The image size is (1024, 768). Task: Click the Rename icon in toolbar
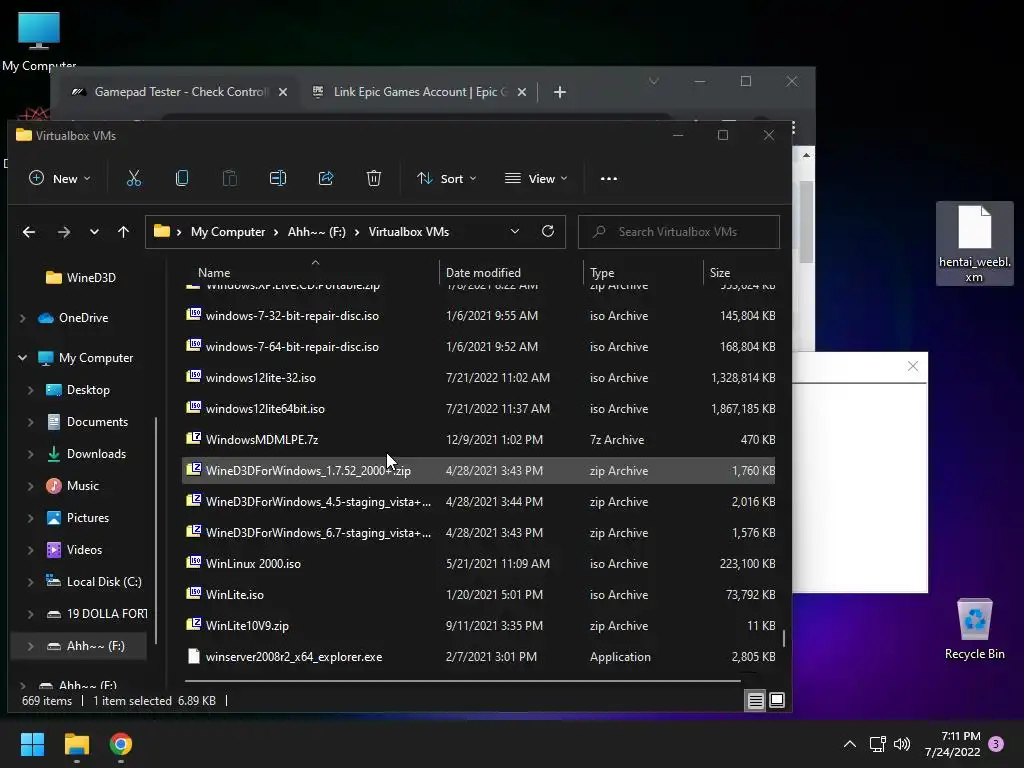point(278,178)
